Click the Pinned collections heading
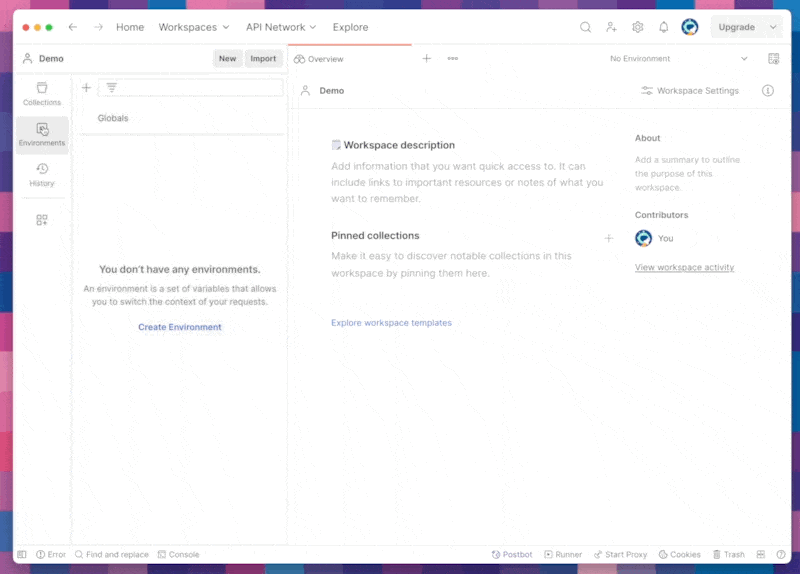The image size is (800, 574). (x=375, y=236)
